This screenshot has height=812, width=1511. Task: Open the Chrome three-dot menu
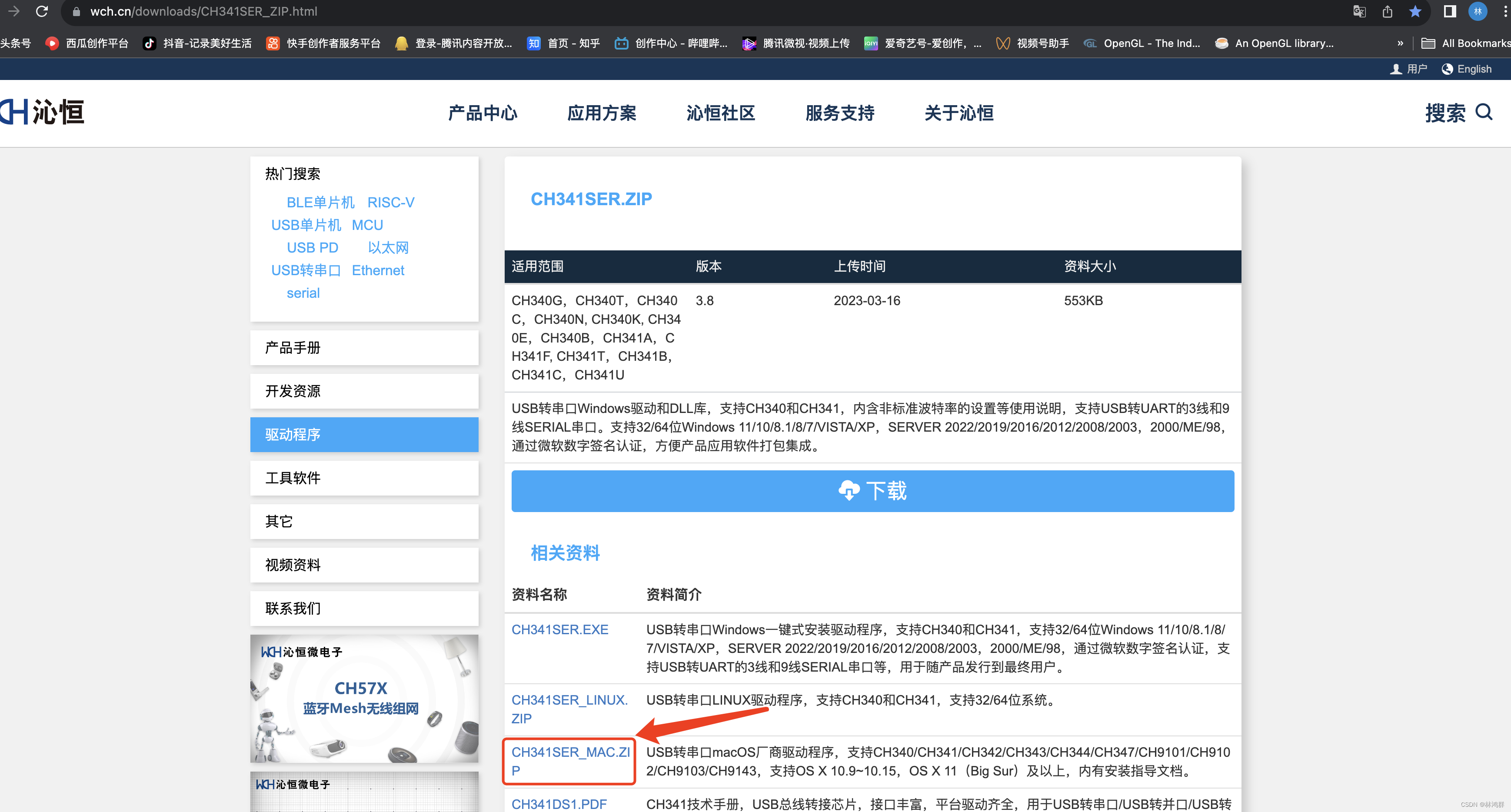point(1505,12)
